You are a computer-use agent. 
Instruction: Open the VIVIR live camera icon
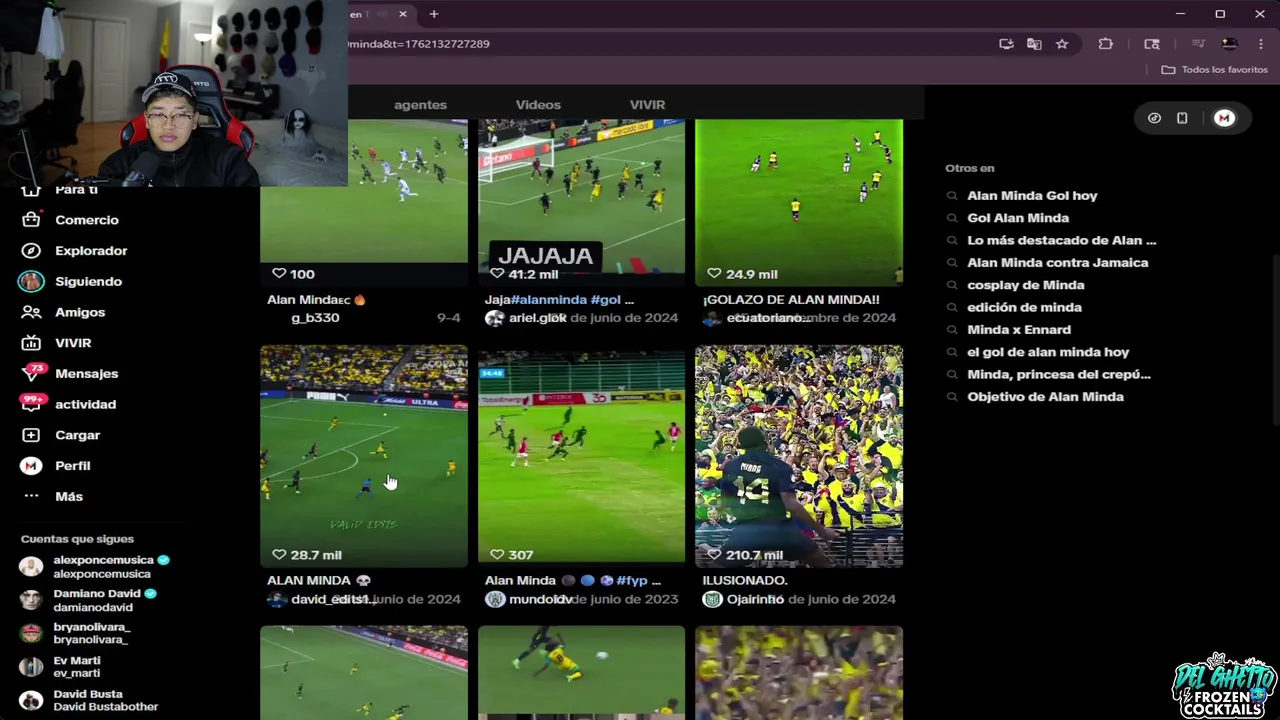tap(31, 343)
